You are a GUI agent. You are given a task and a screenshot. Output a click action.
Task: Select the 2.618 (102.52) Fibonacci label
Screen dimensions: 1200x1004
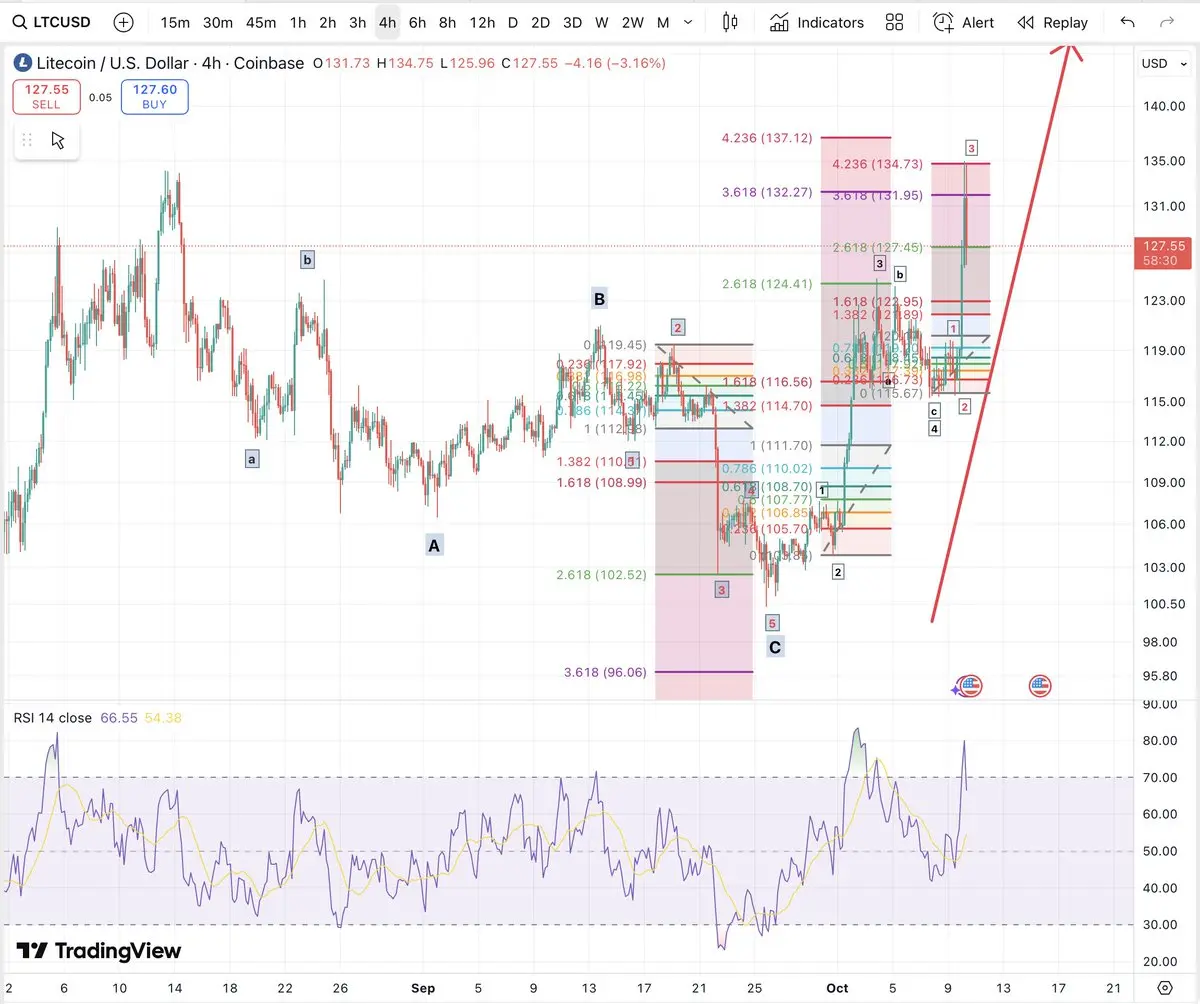coord(601,575)
